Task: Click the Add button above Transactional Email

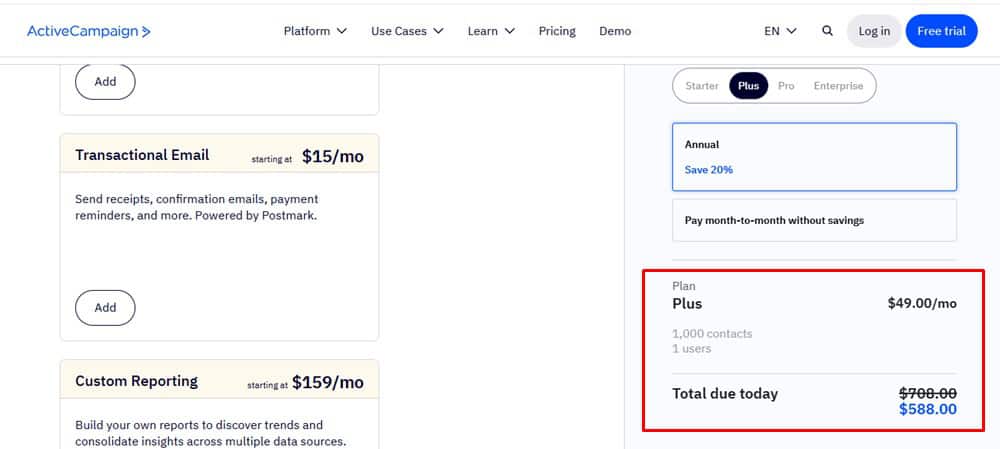Action: pyautogui.click(x=105, y=82)
